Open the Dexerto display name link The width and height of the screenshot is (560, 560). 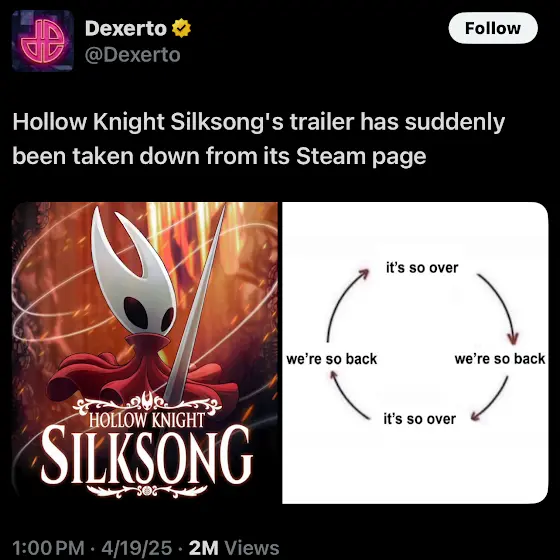[x=126, y=28]
